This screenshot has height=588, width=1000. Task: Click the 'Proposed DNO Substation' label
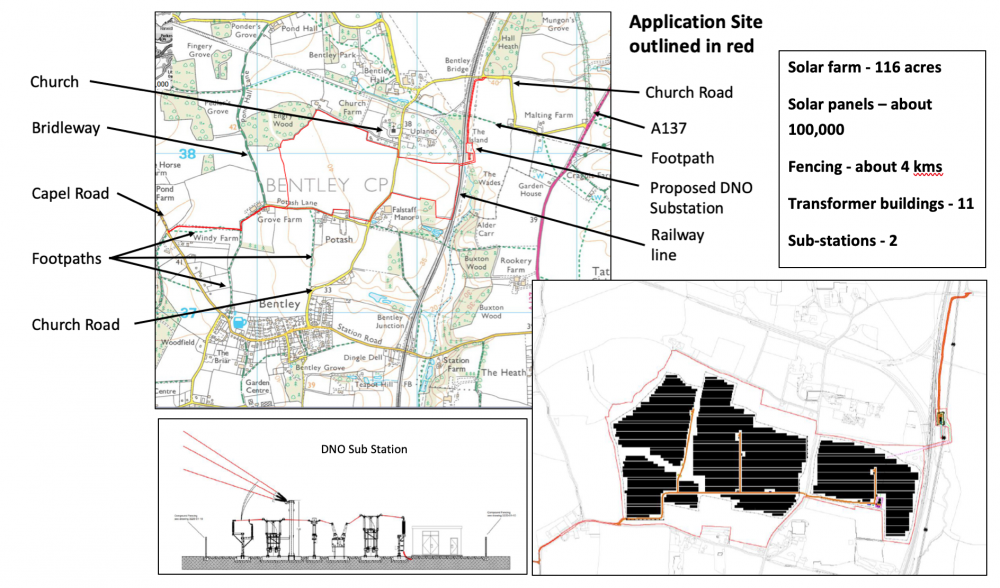(701, 198)
